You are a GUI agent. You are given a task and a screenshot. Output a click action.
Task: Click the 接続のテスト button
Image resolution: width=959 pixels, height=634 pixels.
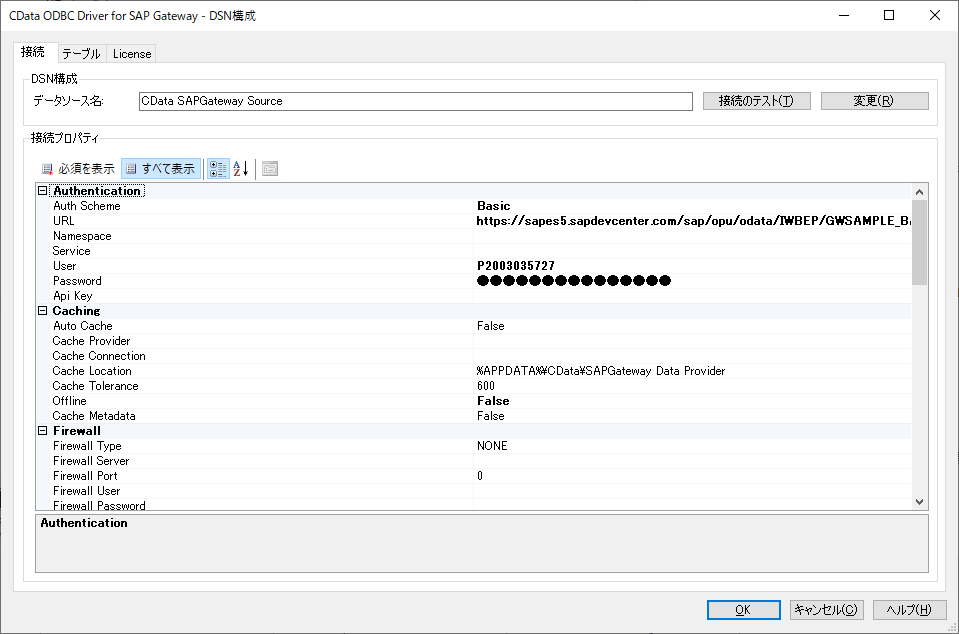tap(757, 101)
